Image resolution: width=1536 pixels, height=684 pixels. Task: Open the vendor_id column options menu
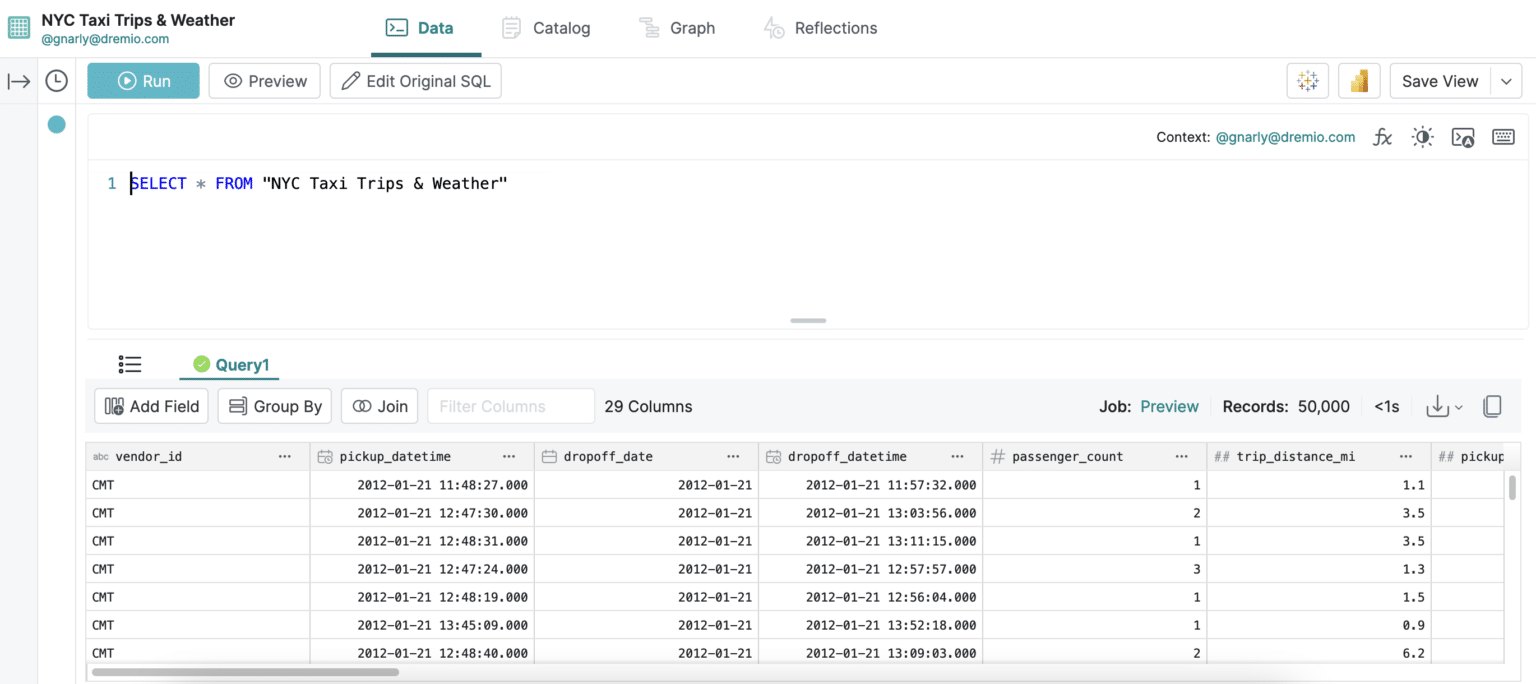point(285,456)
